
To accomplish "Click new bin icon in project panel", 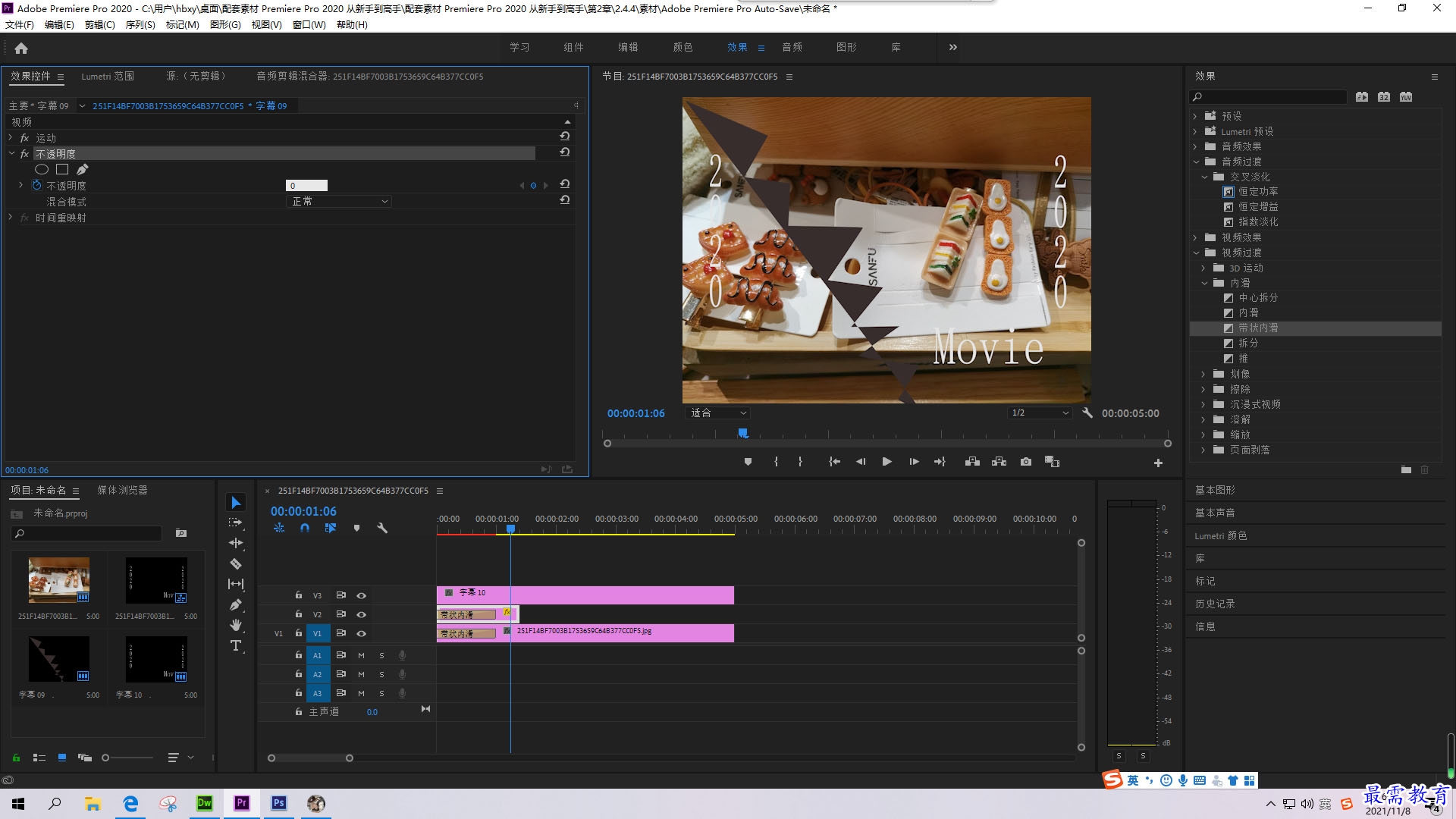I will click(x=181, y=533).
